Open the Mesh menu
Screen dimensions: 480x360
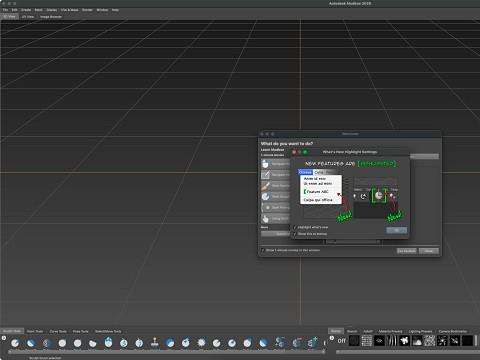point(39,10)
